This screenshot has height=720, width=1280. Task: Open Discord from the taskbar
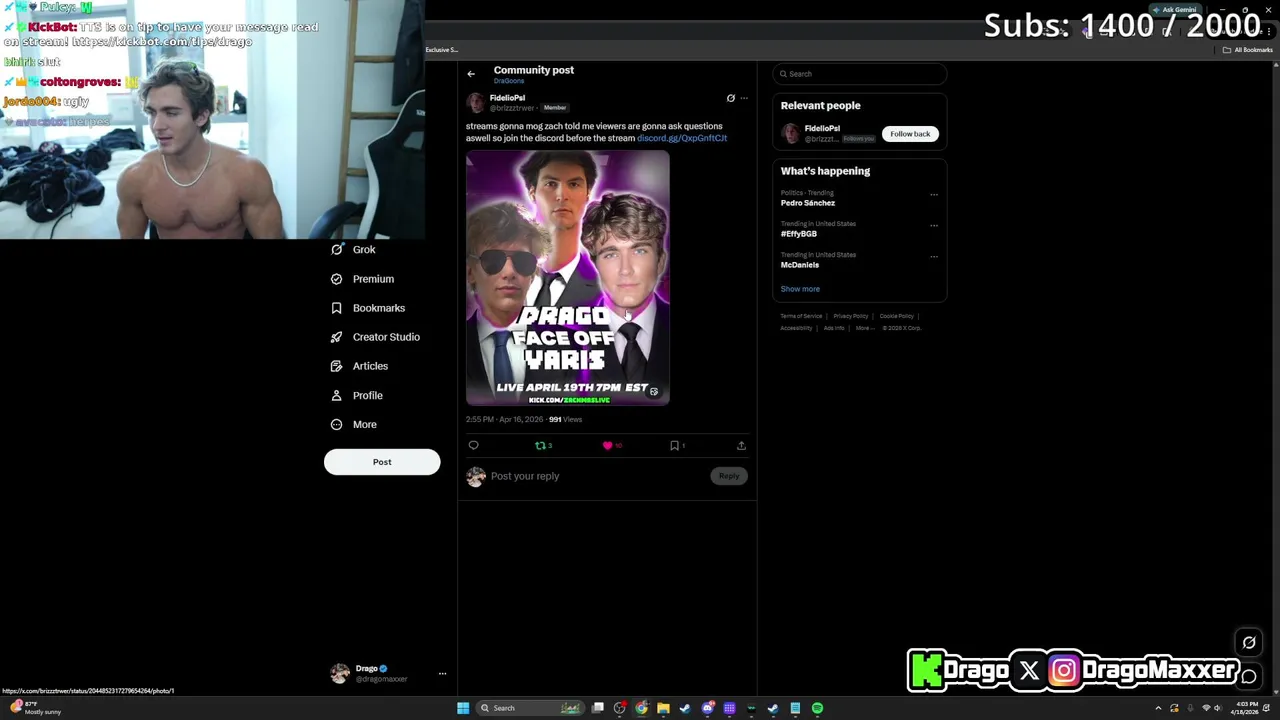(x=707, y=708)
